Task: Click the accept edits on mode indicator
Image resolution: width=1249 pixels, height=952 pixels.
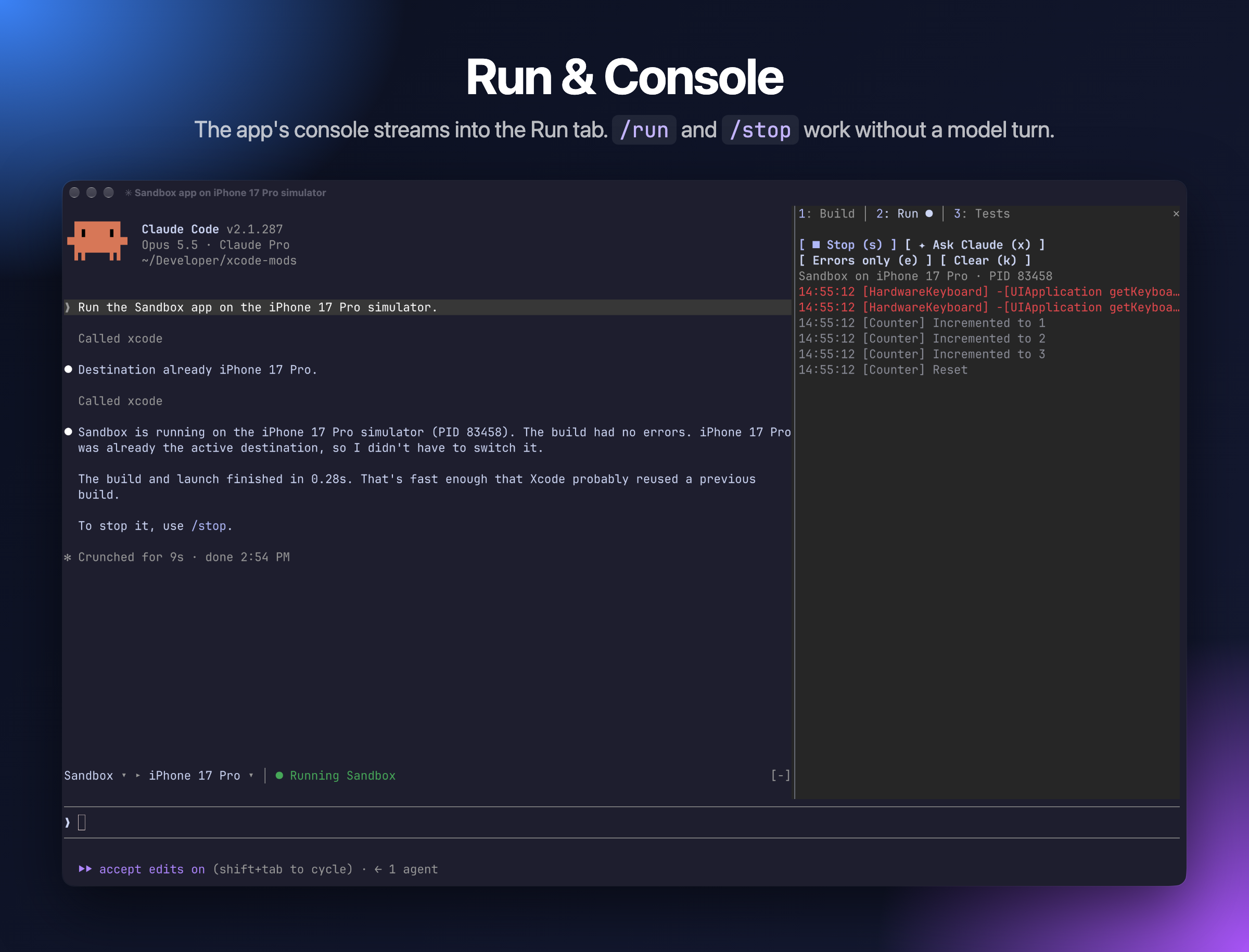Action: click(152, 869)
